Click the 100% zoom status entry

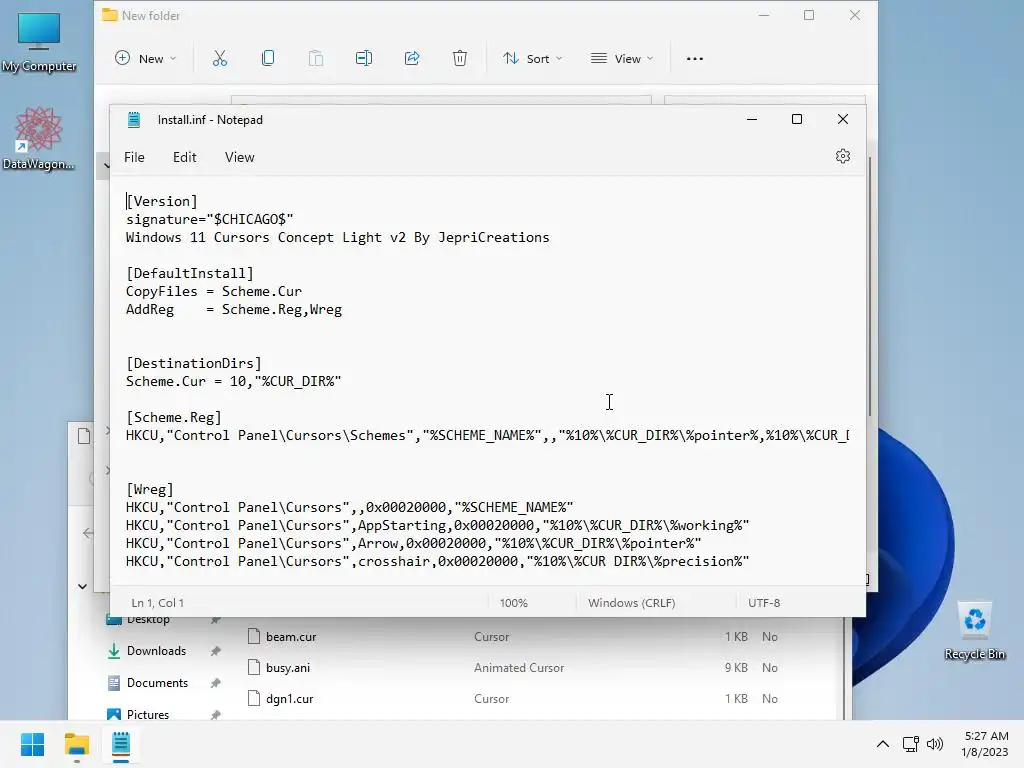pyautogui.click(x=513, y=603)
